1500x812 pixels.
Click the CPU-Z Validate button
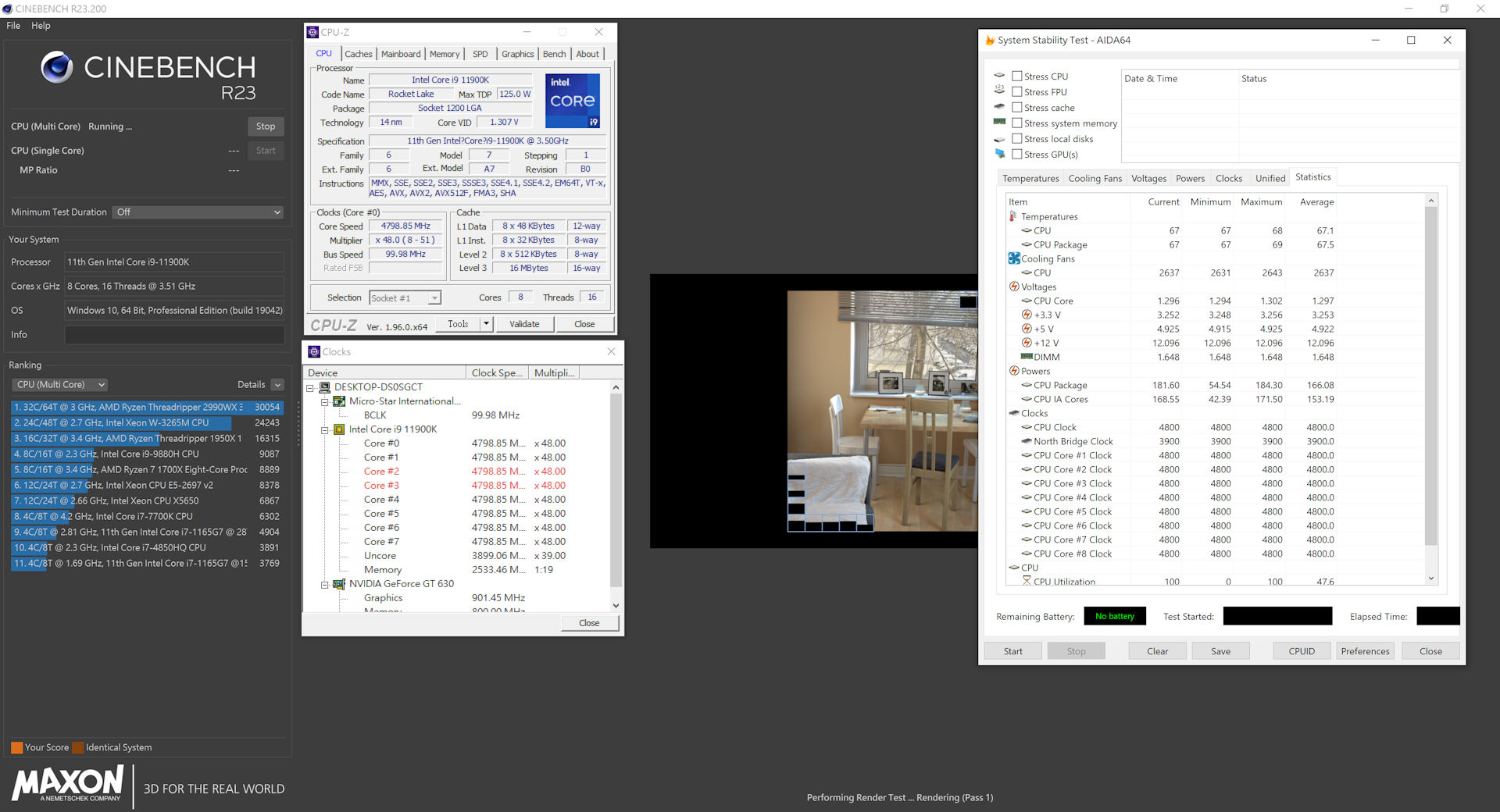524,323
